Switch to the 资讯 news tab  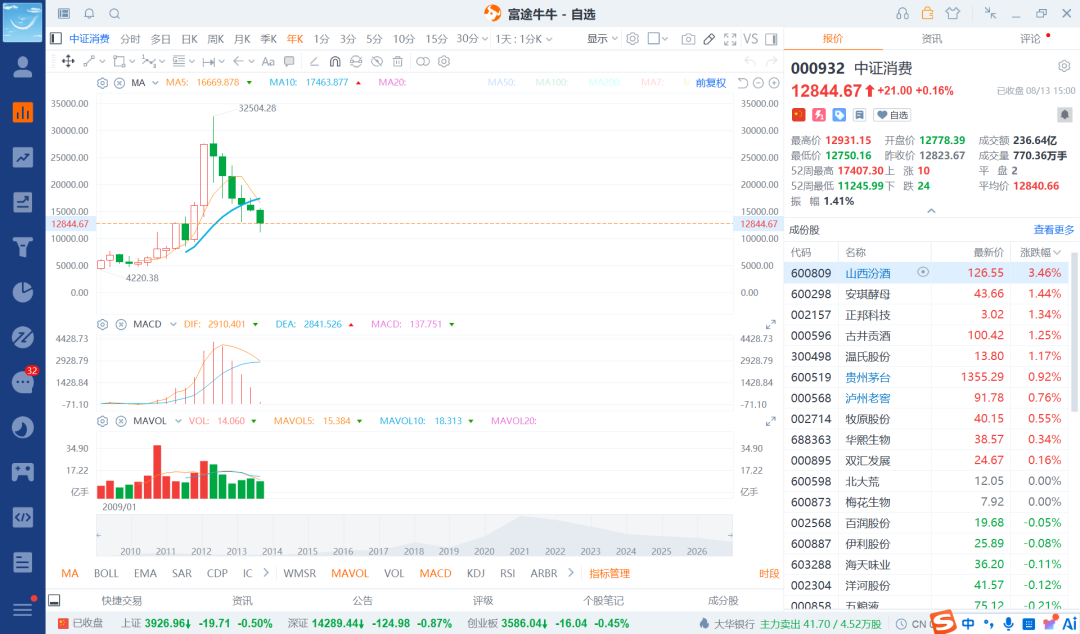pos(931,39)
